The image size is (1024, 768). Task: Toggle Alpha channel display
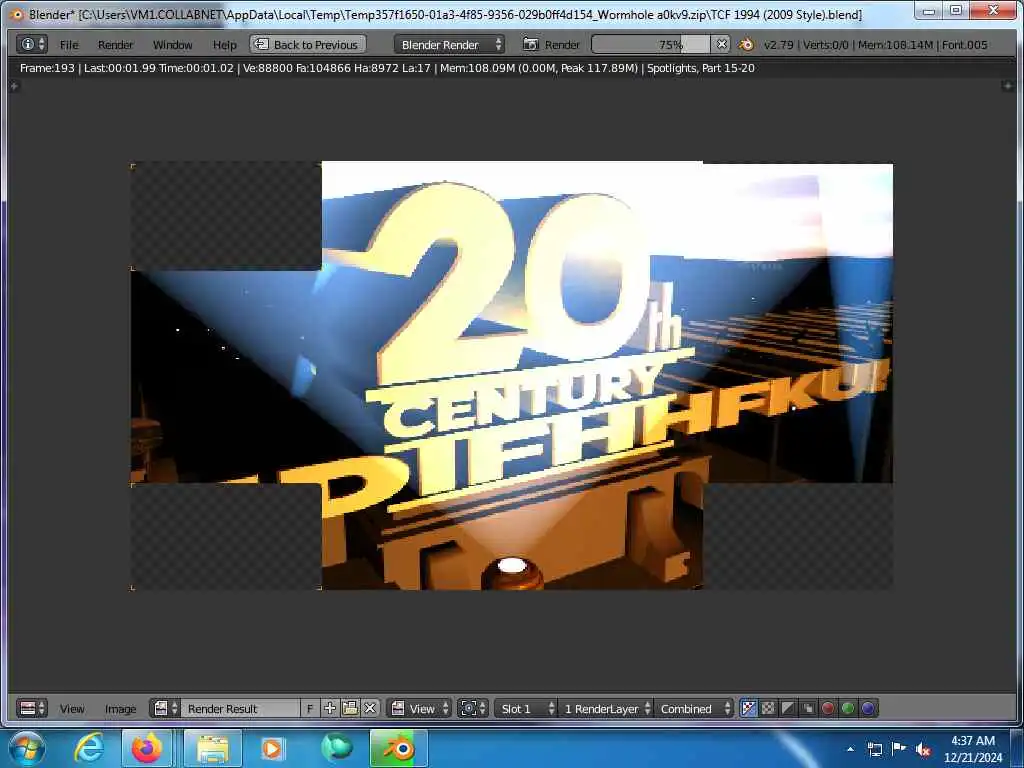(x=788, y=709)
